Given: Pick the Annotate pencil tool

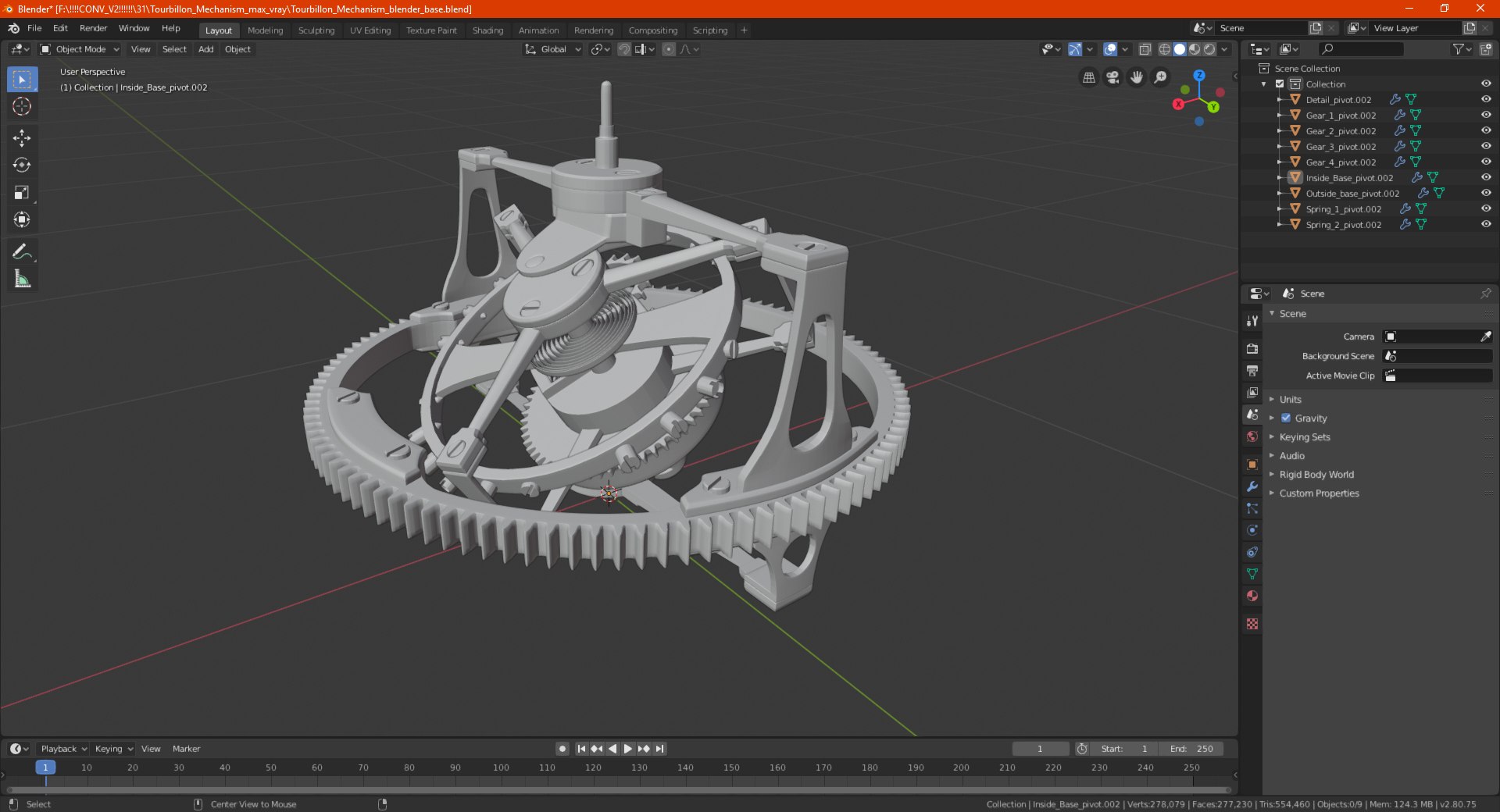Looking at the screenshot, I should coord(22,252).
